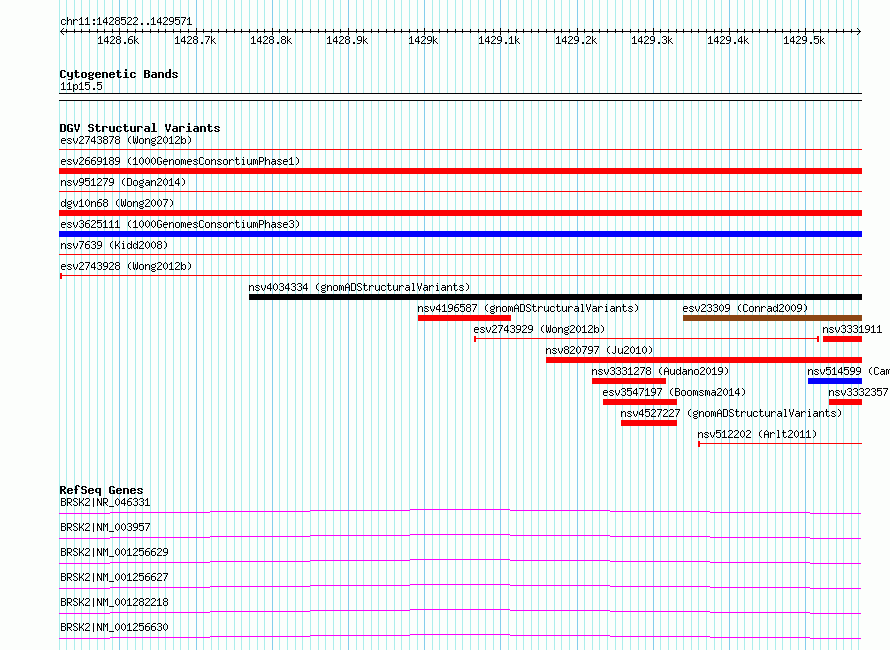Open variant esv23309 (Conrad2009) label
The height and width of the screenshot is (650, 890).
(745, 308)
